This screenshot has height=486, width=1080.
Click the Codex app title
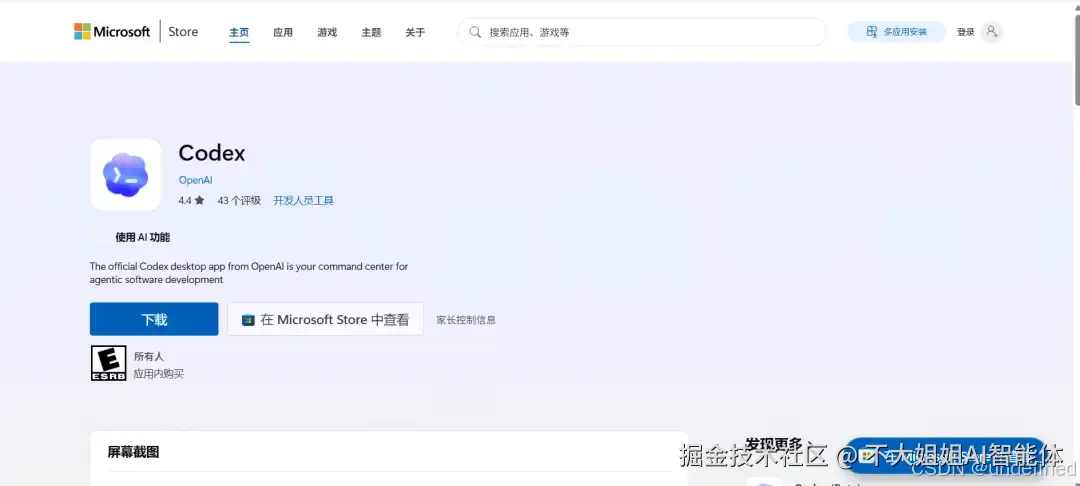(x=211, y=153)
